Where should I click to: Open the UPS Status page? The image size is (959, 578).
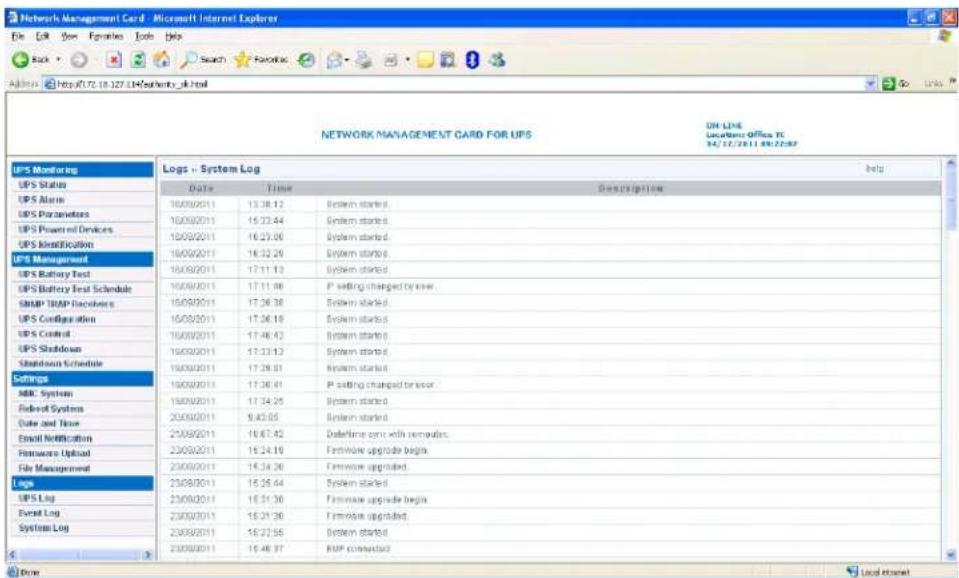42,185
